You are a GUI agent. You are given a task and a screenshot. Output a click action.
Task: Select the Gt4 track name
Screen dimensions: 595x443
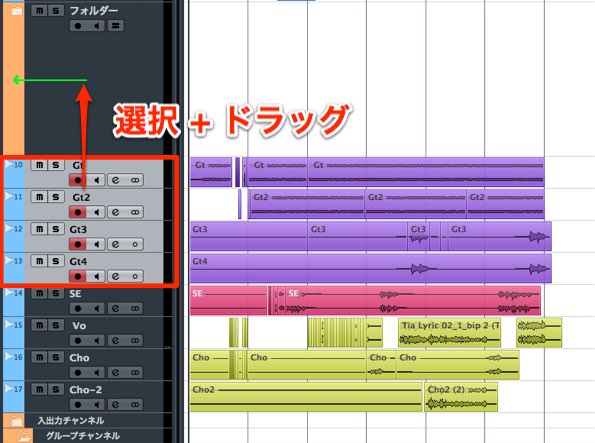click(78, 262)
